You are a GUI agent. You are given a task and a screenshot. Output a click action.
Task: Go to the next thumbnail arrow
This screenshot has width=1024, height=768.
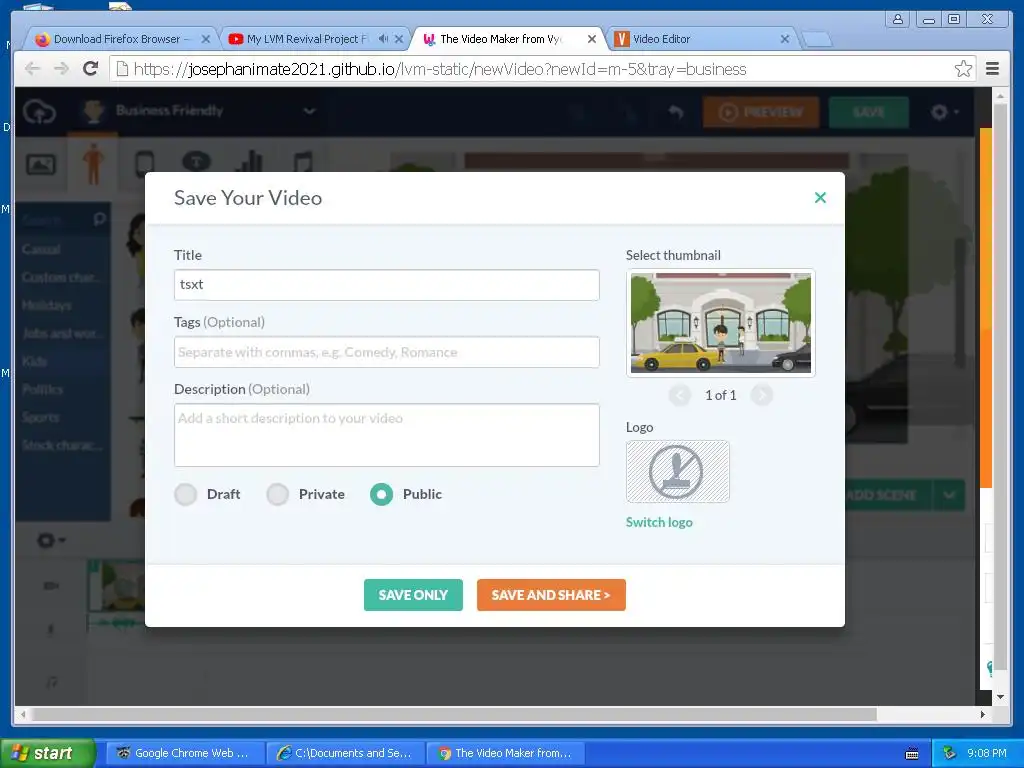click(x=761, y=395)
